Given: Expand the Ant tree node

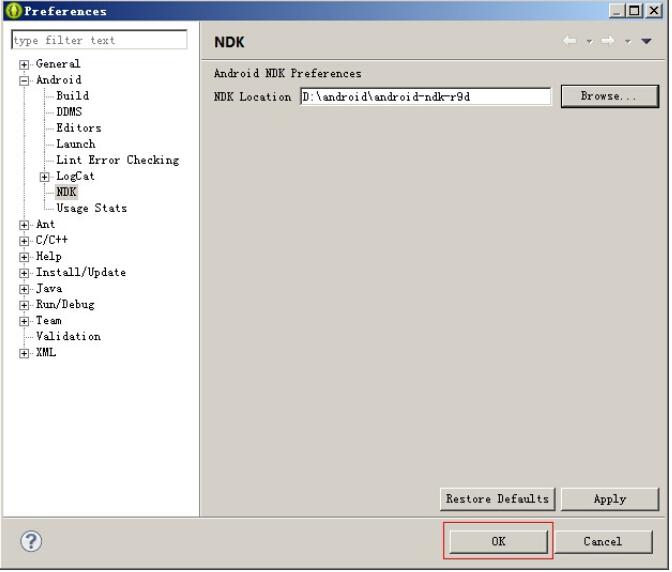Looking at the screenshot, I should point(24,225).
